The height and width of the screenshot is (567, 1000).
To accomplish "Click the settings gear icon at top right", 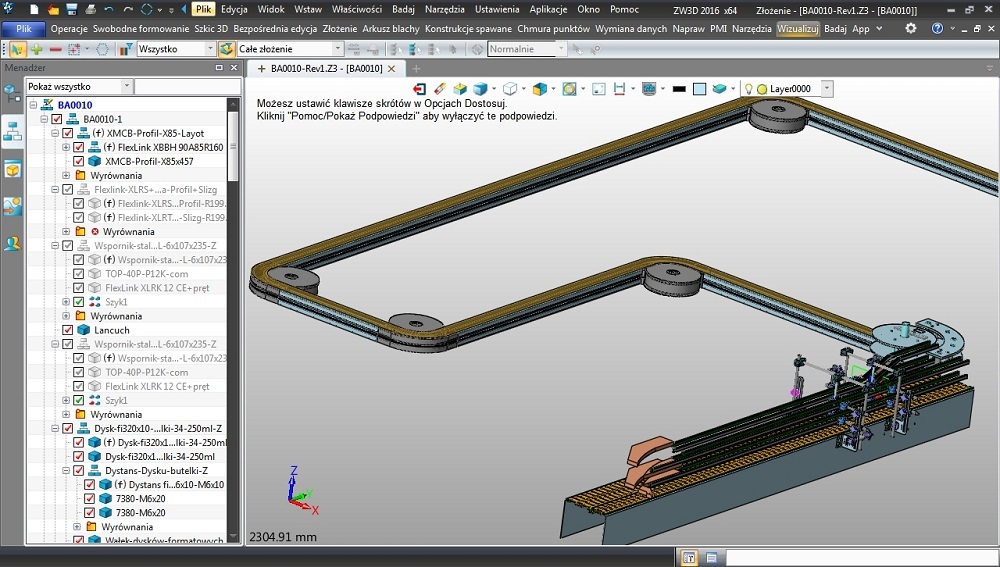I will tap(910, 29).
